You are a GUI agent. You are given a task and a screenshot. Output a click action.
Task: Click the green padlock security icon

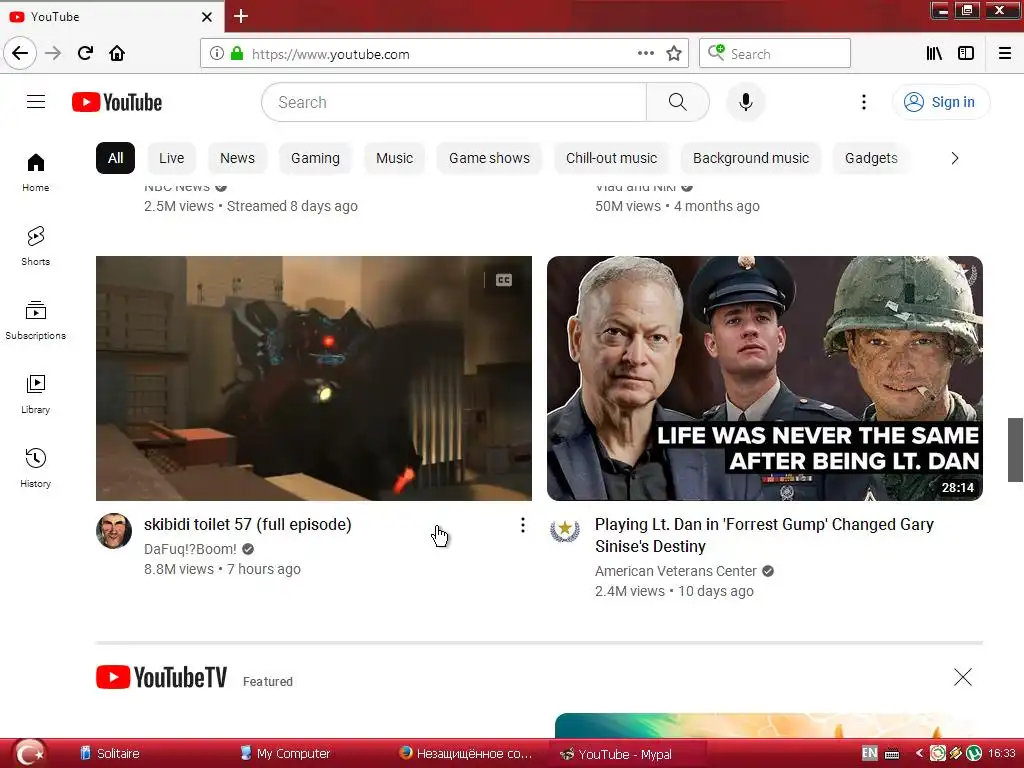coord(237,53)
